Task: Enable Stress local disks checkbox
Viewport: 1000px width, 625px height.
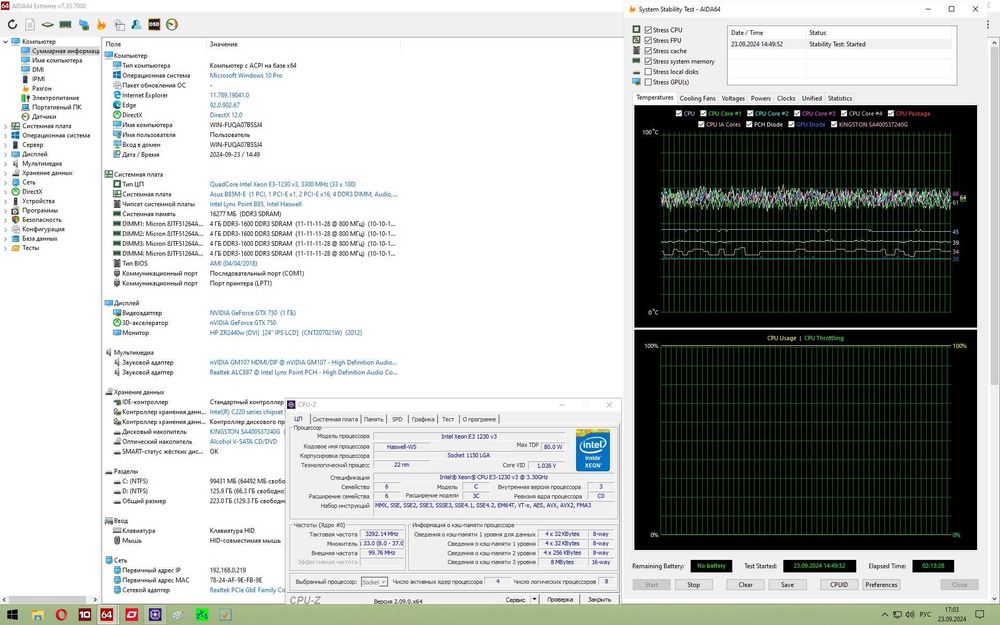Action: [x=648, y=72]
